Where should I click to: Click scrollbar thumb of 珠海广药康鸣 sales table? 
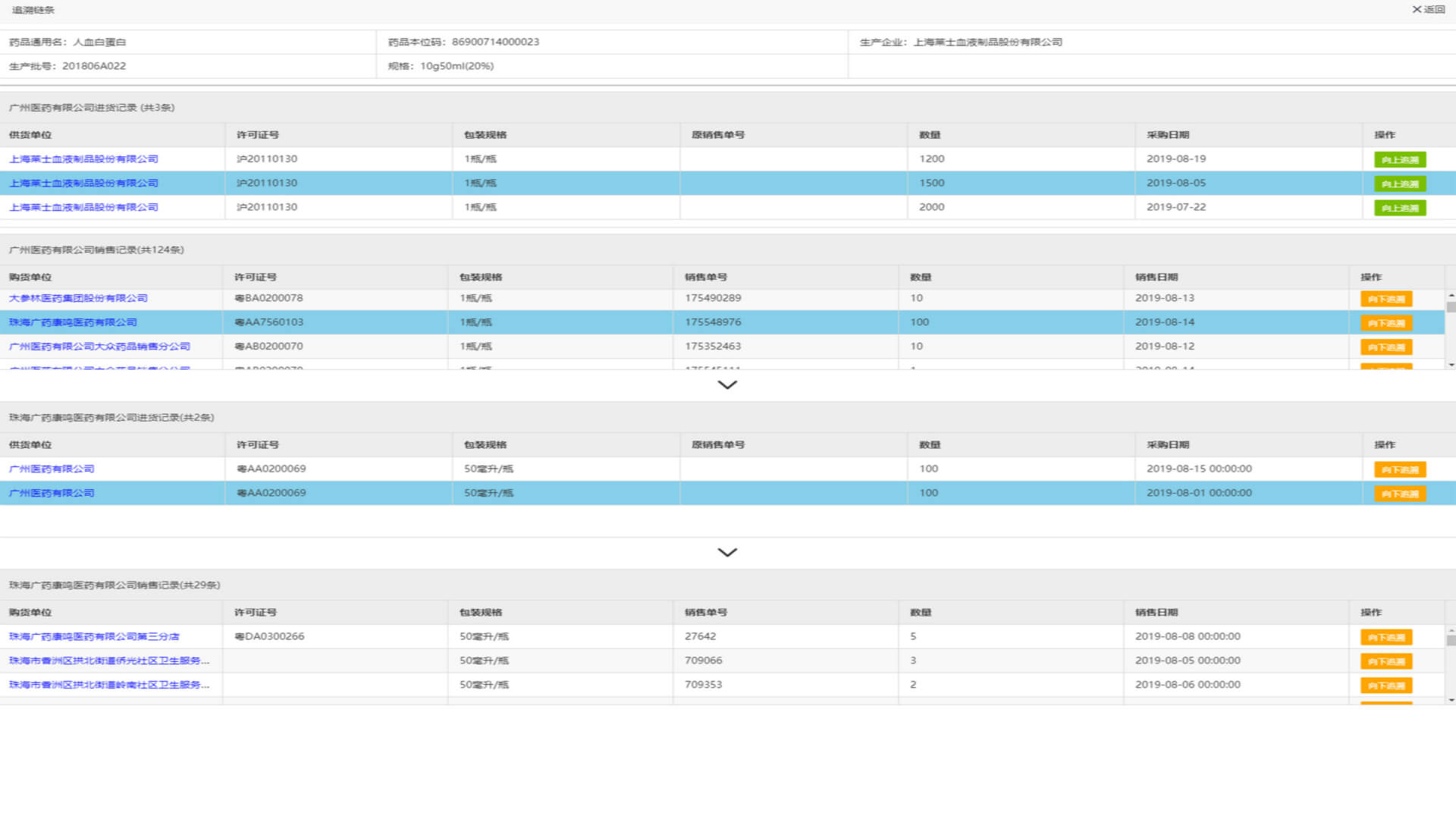[x=1451, y=640]
